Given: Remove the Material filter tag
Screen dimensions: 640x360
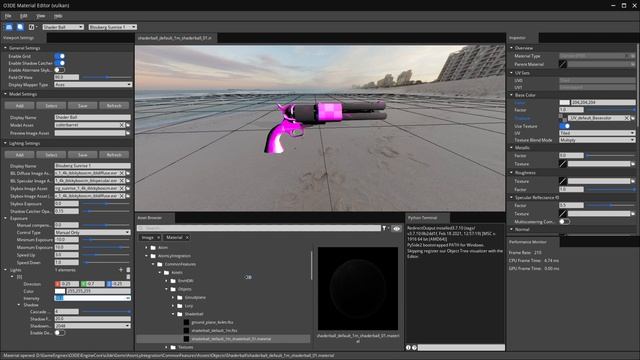Looking at the screenshot, I should coord(187,237).
